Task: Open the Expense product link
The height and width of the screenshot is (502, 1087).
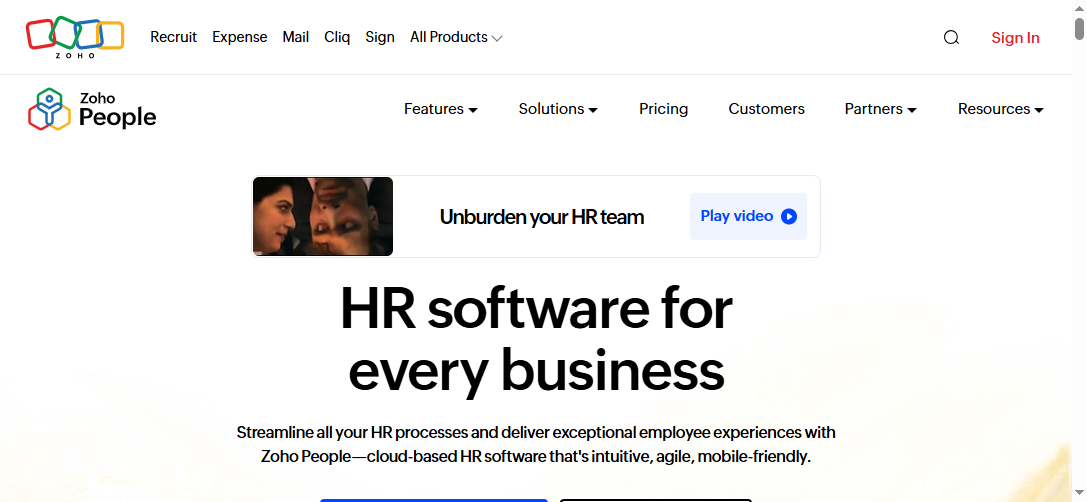Action: click(239, 37)
